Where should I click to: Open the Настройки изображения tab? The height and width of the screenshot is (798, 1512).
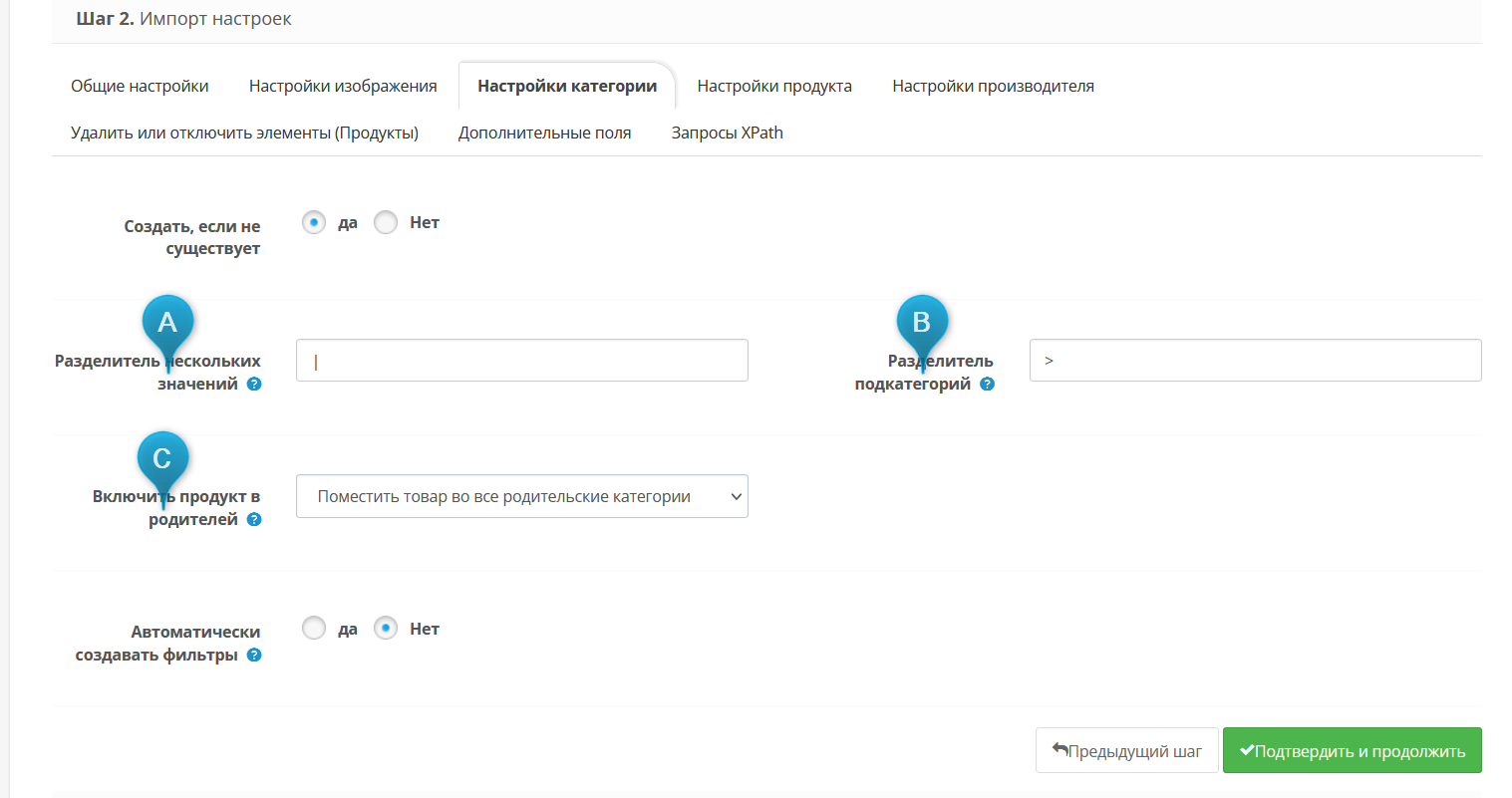click(x=343, y=86)
